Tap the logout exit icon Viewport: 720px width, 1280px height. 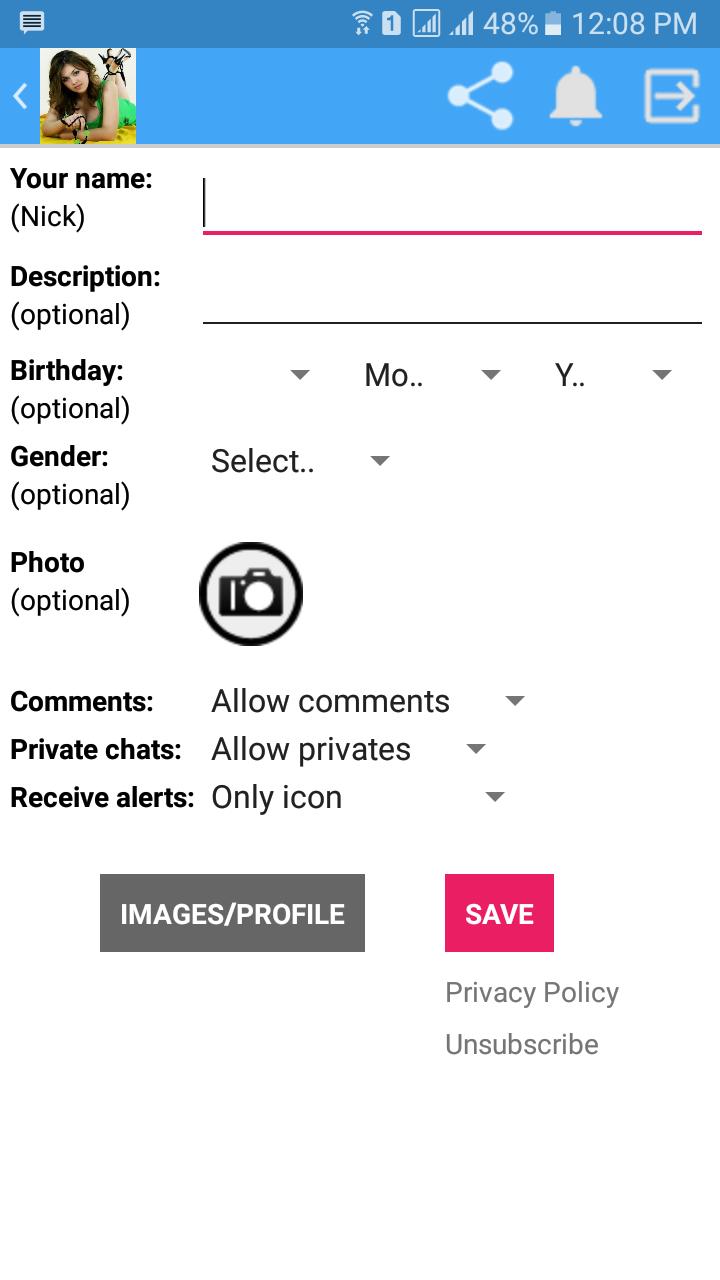click(671, 96)
